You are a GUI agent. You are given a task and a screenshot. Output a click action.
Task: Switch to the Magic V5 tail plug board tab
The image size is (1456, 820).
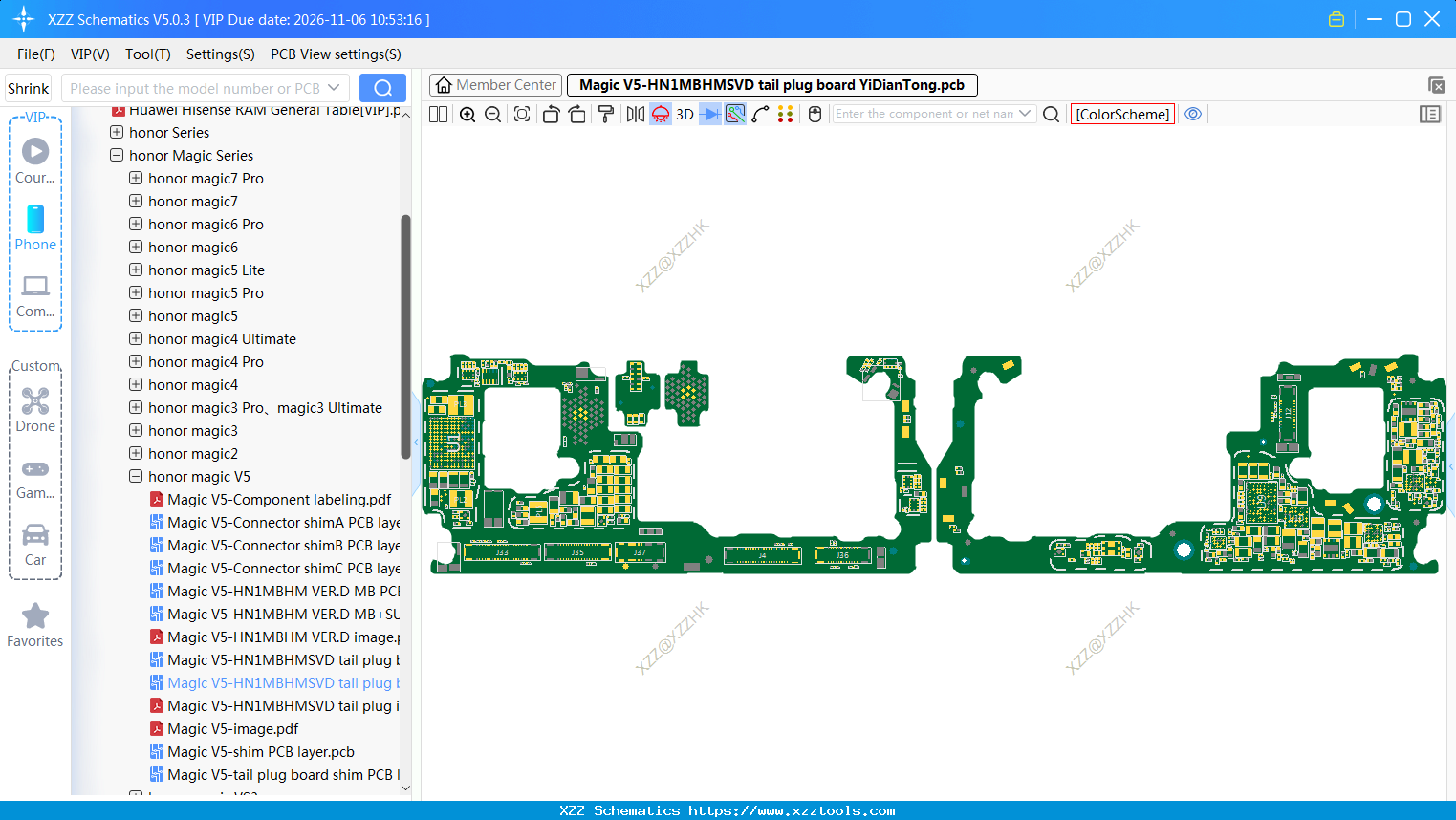(771, 84)
